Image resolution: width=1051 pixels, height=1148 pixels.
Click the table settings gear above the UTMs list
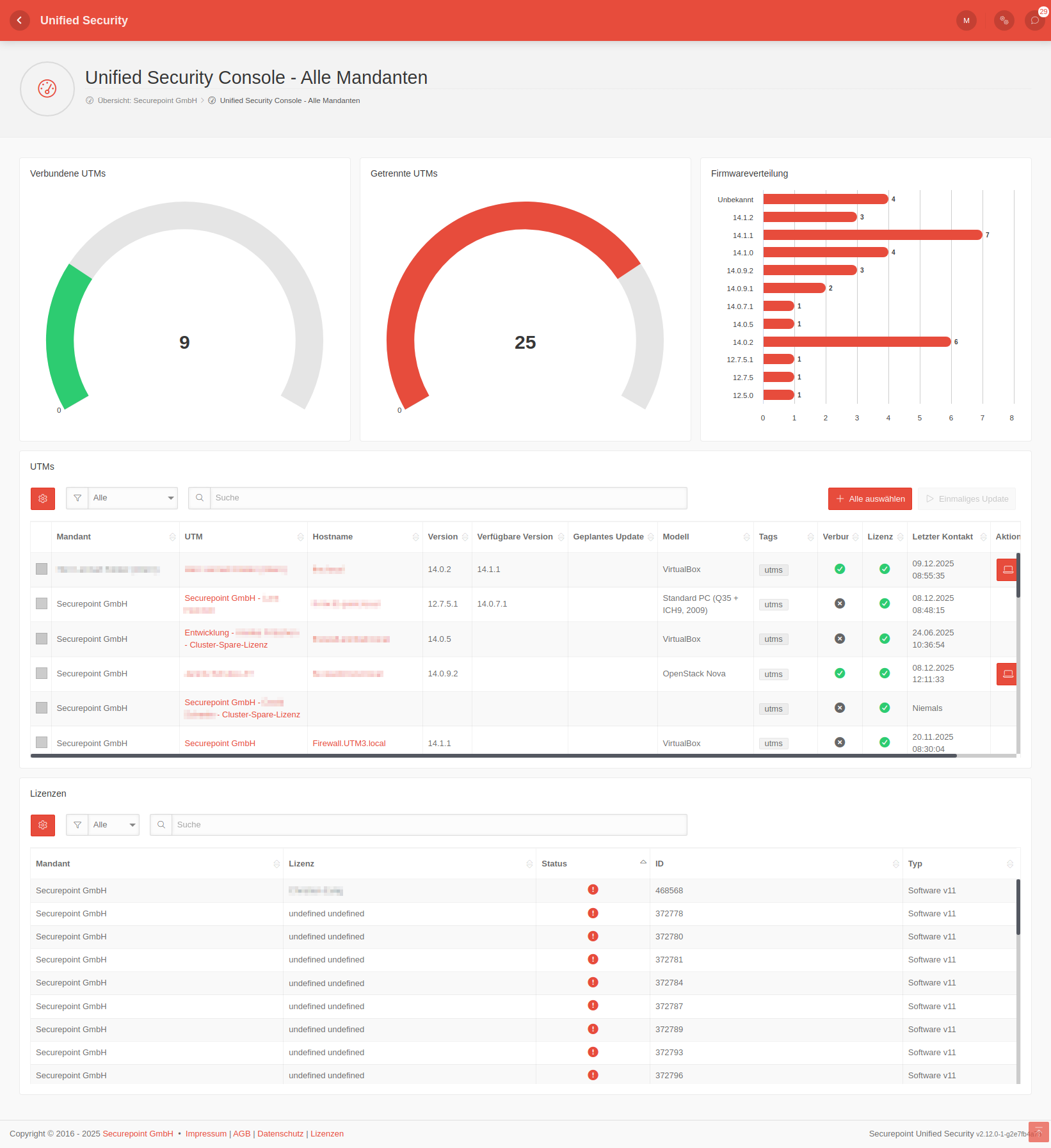click(x=42, y=498)
